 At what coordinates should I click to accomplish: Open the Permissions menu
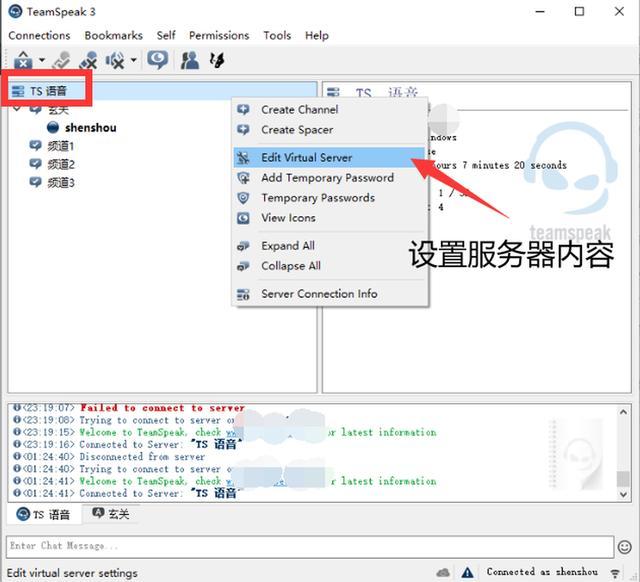(219, 36)
